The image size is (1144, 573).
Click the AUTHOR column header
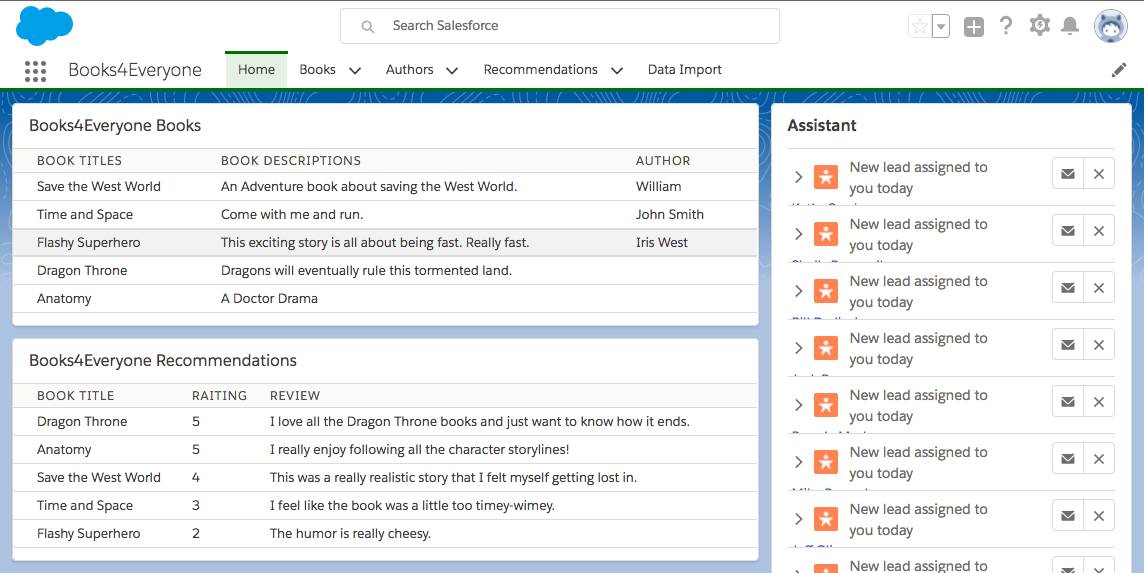[x=662, y=161]
